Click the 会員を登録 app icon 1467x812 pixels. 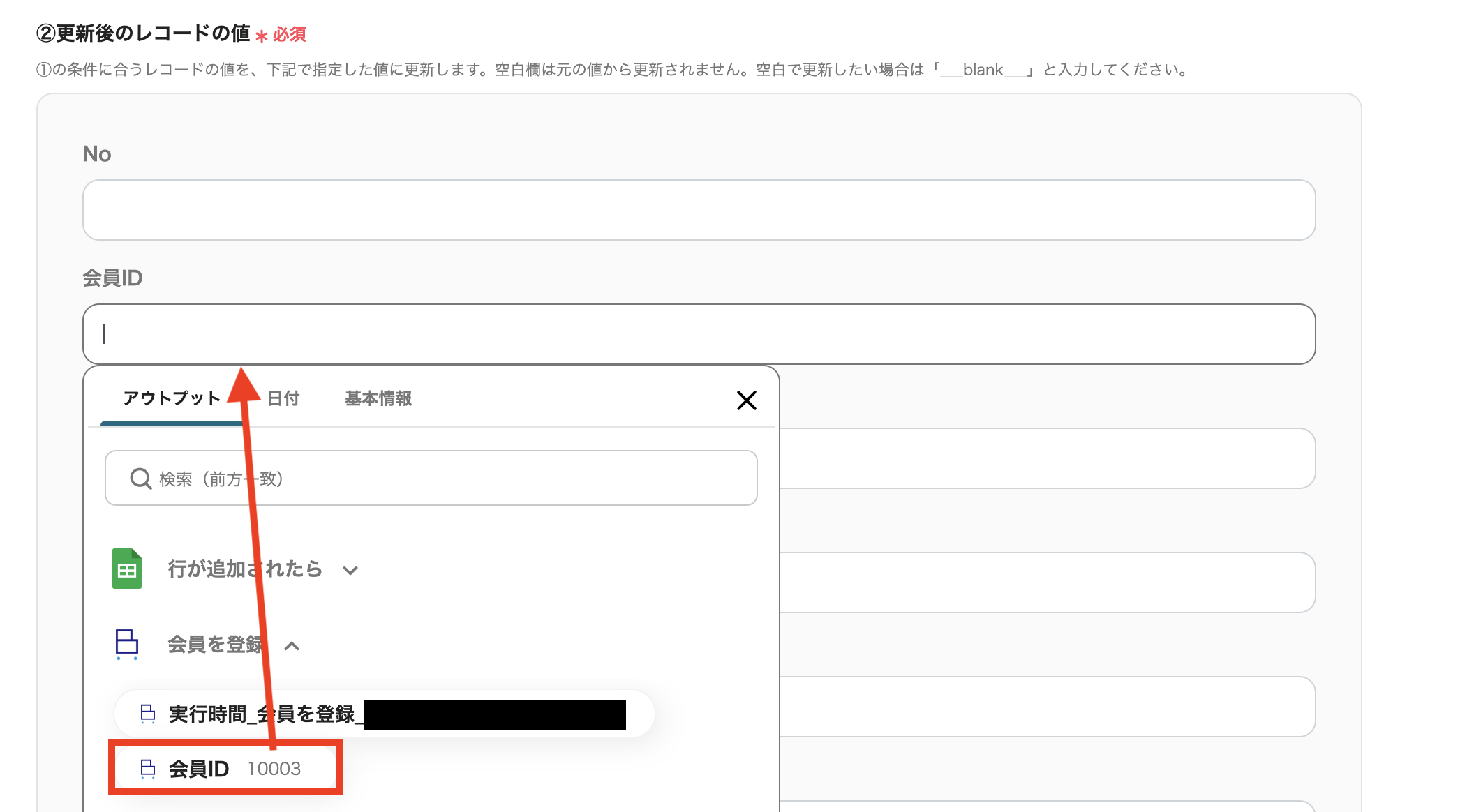tap(127, 644)
